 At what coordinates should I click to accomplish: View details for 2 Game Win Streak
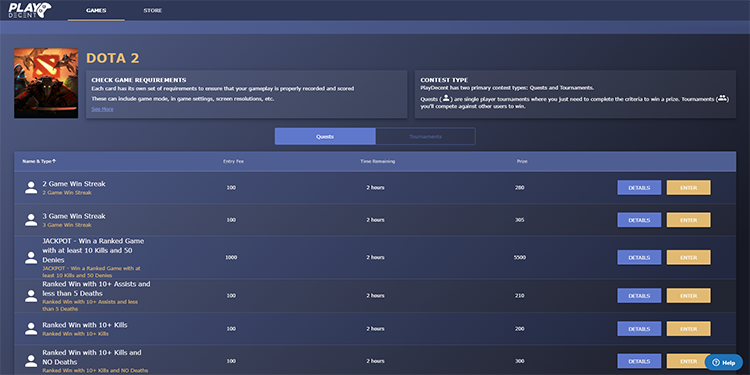[x=639, y=188]
